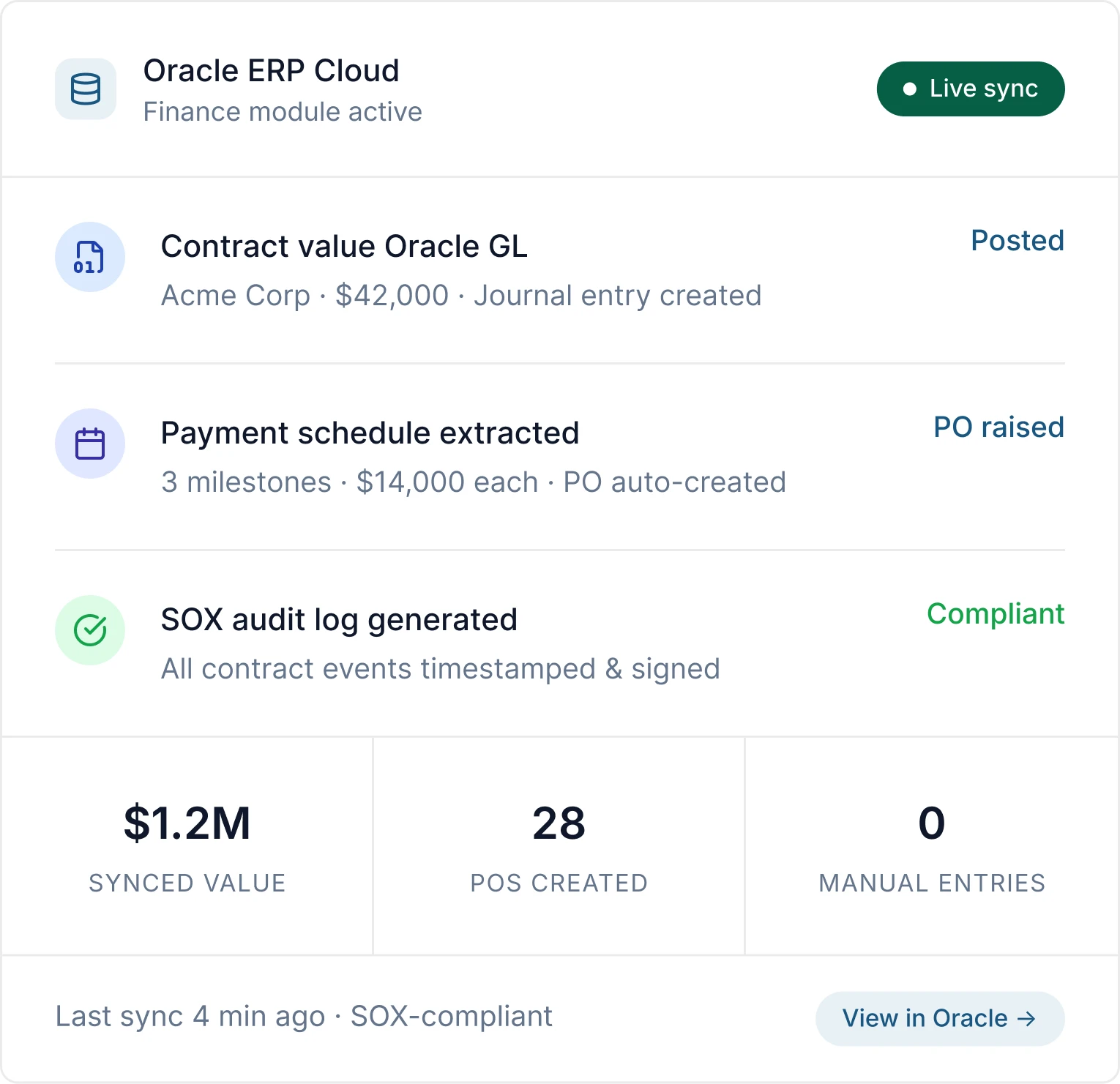Select the payment schedule calendar icon
1120x1084 pixels.
(x=89, y=444)
